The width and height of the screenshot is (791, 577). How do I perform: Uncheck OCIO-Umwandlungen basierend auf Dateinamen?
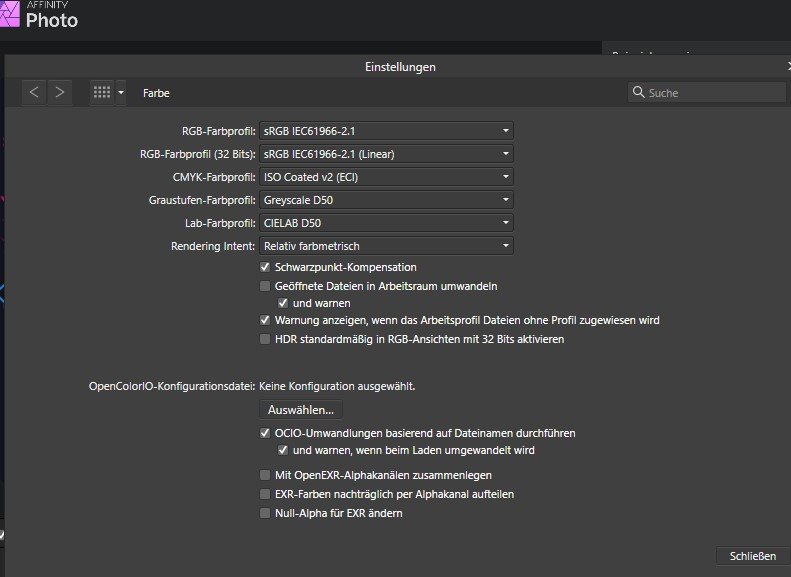tap(265, 433)
